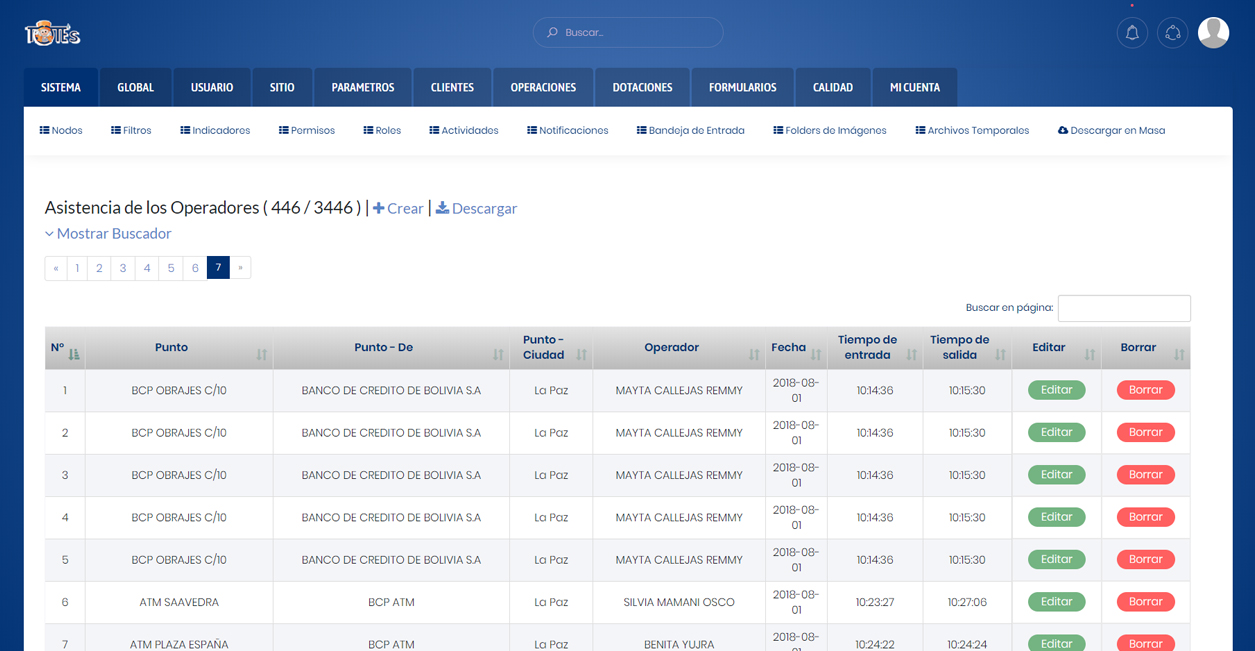Focus the Buscar en página field
This screenshot has width=1255, height=651.
(x=1124, y=308)
